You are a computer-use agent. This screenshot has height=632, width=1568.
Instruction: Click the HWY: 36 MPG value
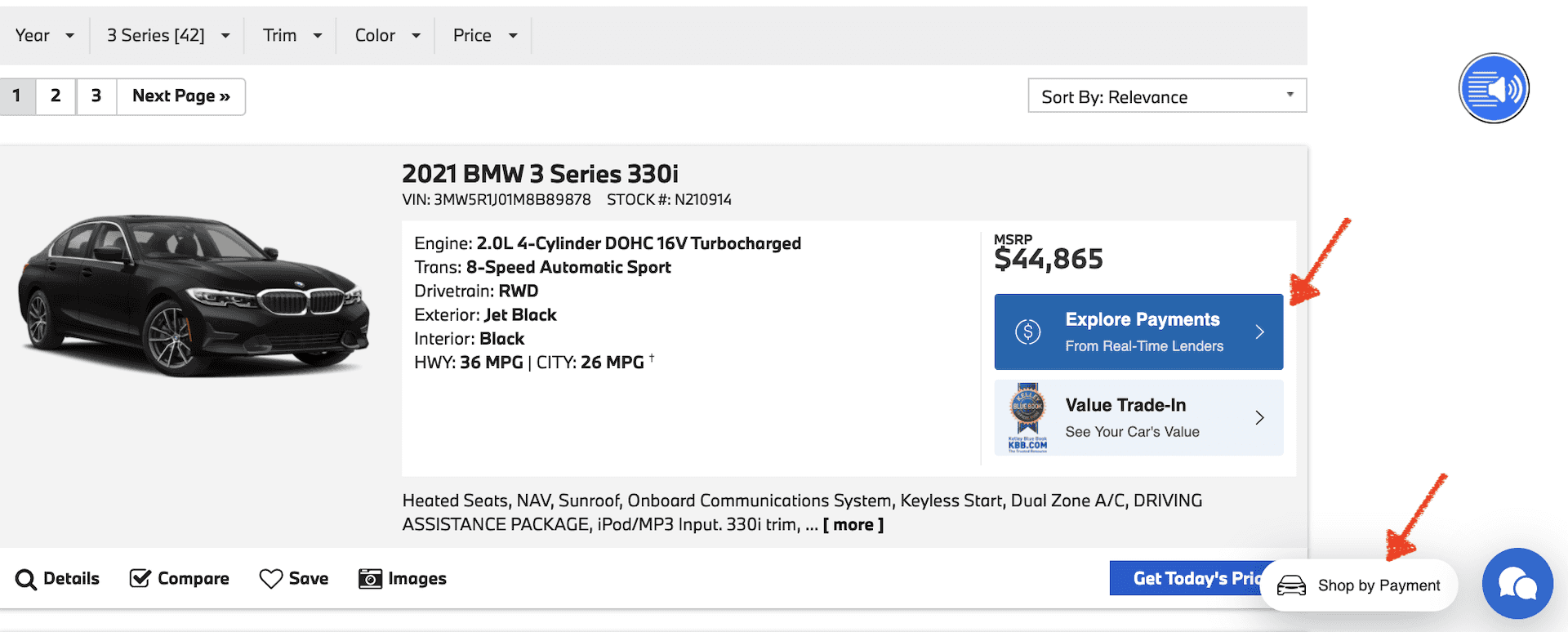(x=469, y=362)
